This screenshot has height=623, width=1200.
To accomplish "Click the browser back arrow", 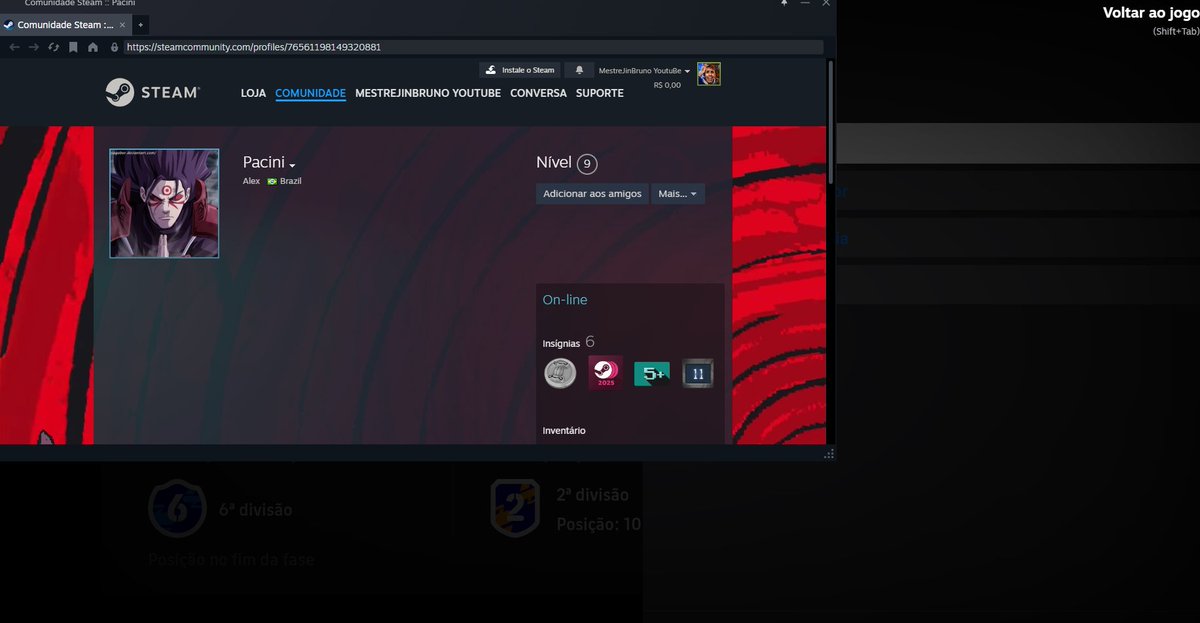I will click(x=14, y=46).
